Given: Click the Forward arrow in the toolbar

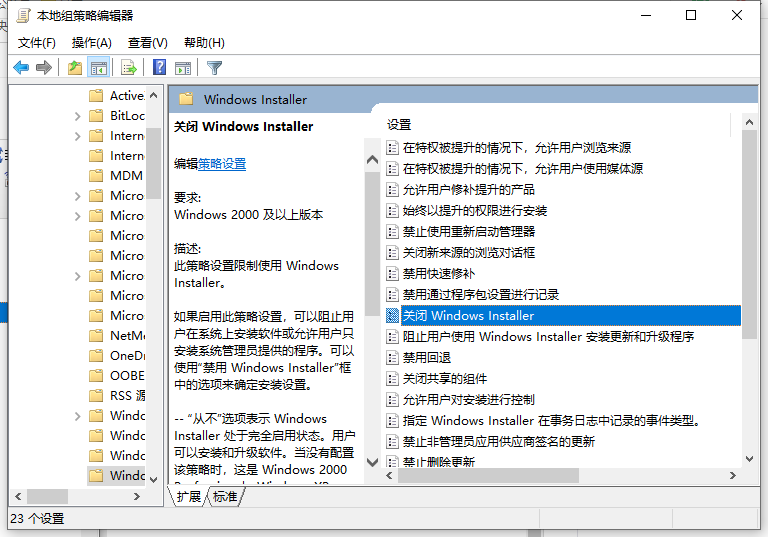Looking at the screenshot, I should pyautogui.click(x=43, y=68).
